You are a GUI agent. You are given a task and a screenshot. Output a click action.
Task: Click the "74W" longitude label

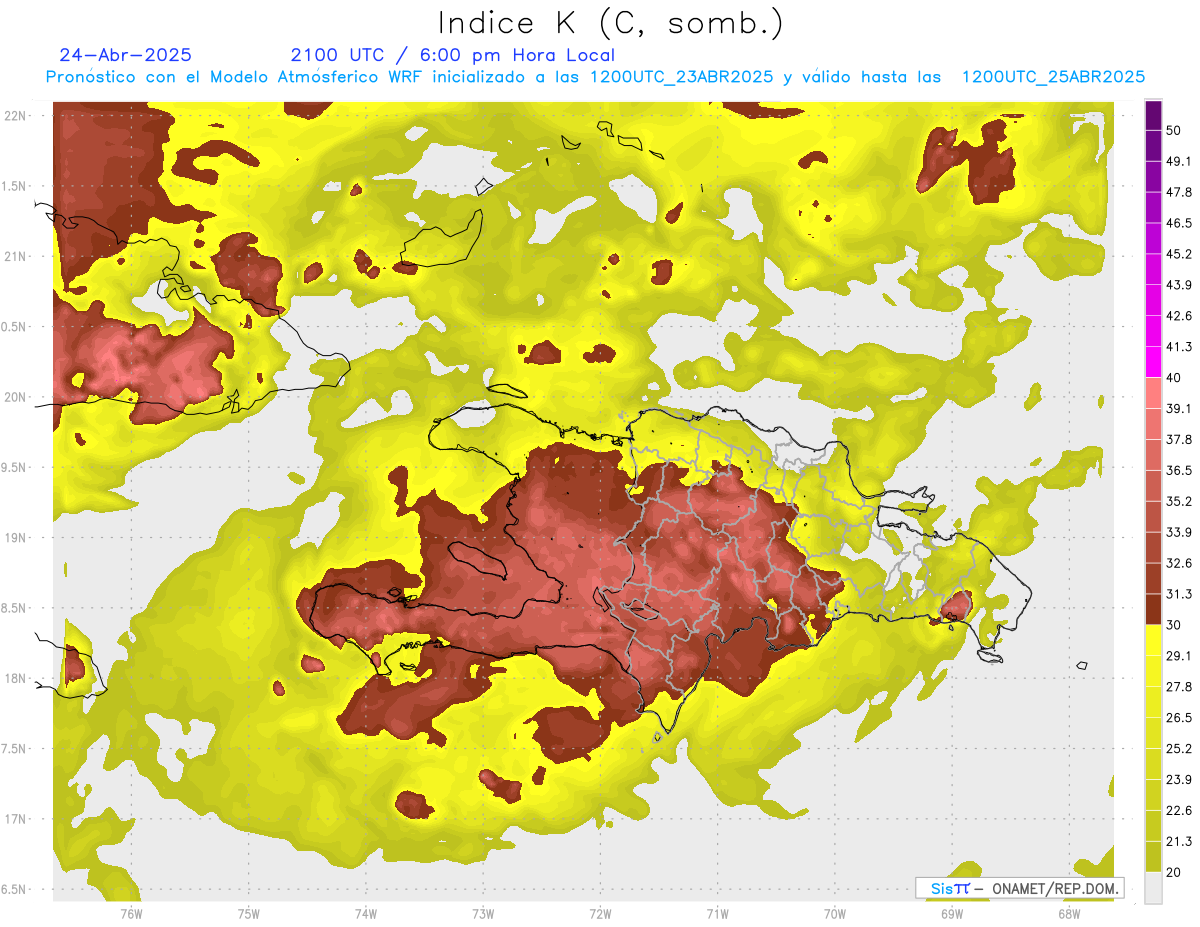coord(365,914)
